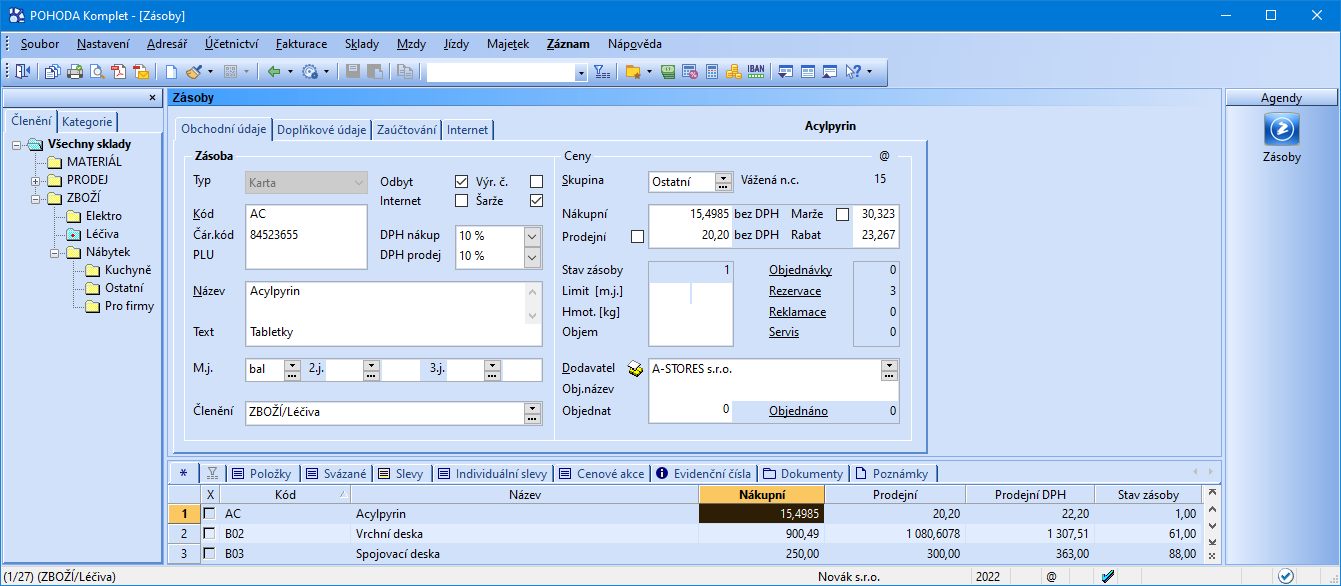
Task: Open the Dodavatel A-STORES dropdown
Action: click(889, 370)
